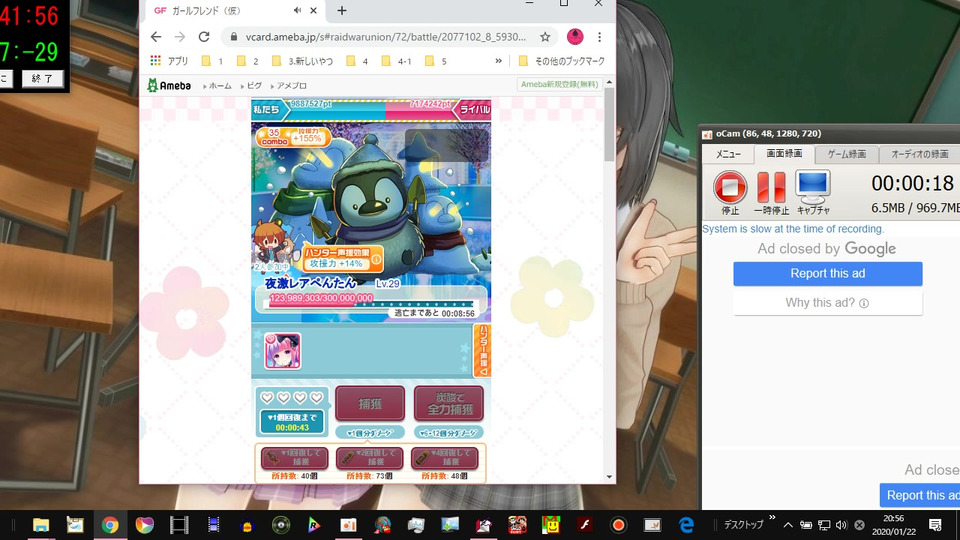Open bookmark folder 5
Image resolution: width=960 pixels, height=540 pixels.
436,61
